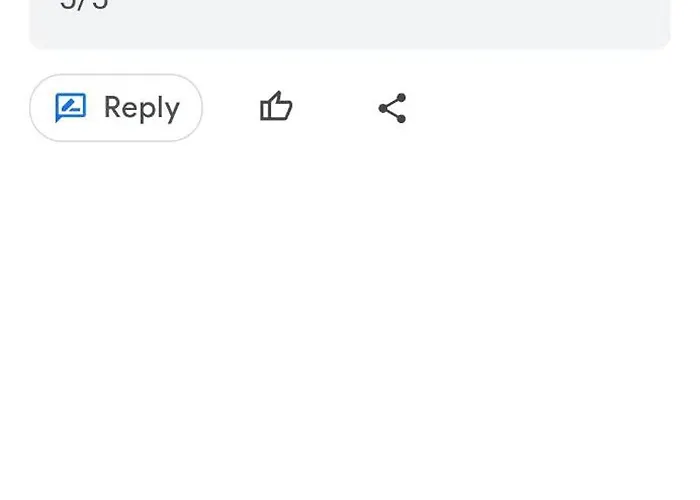Toggle the thumbs up like state
The height and width of the screenshot is (500, 700).
(x=276, y=107)
